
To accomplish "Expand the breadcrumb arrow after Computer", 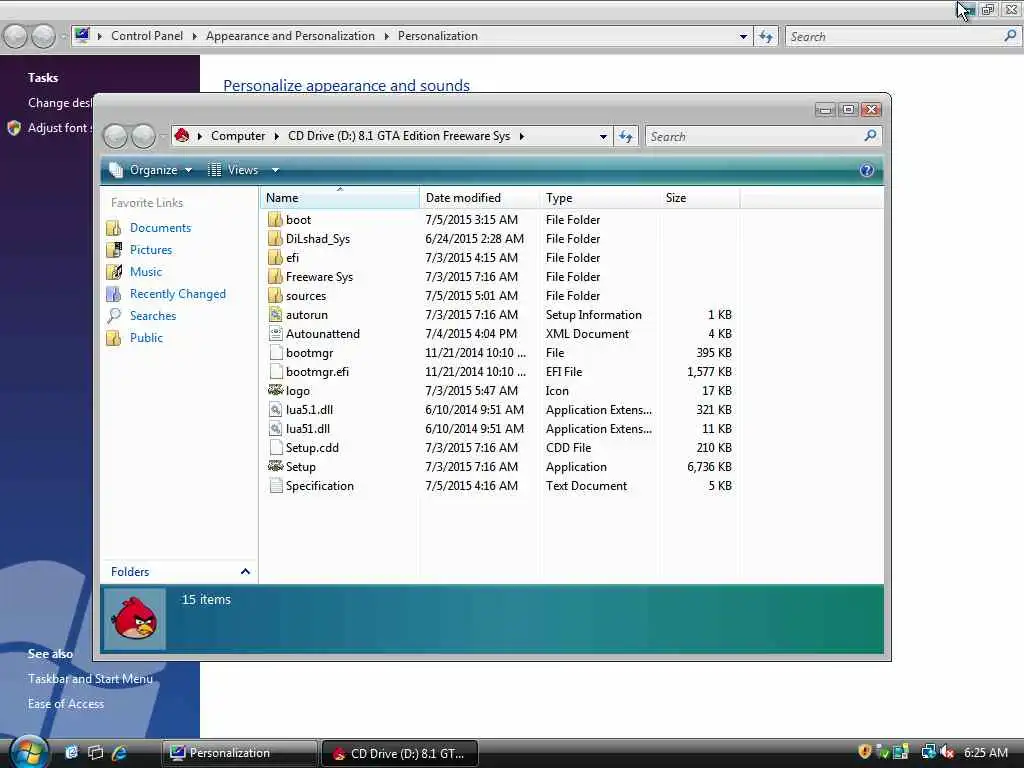I will 276,136.
